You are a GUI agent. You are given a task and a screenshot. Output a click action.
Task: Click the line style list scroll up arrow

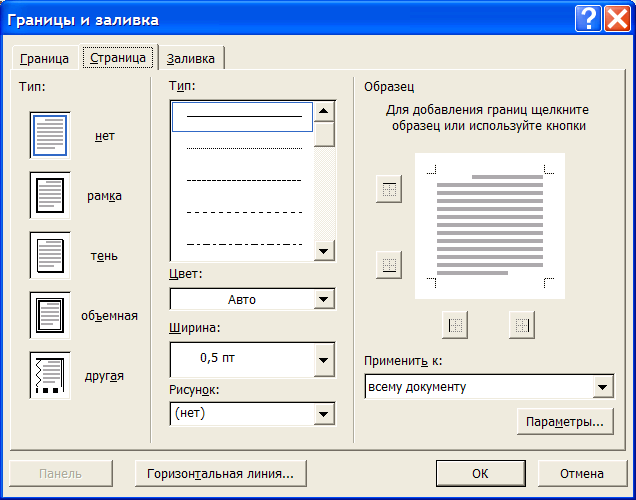click(x=324, y=111)
